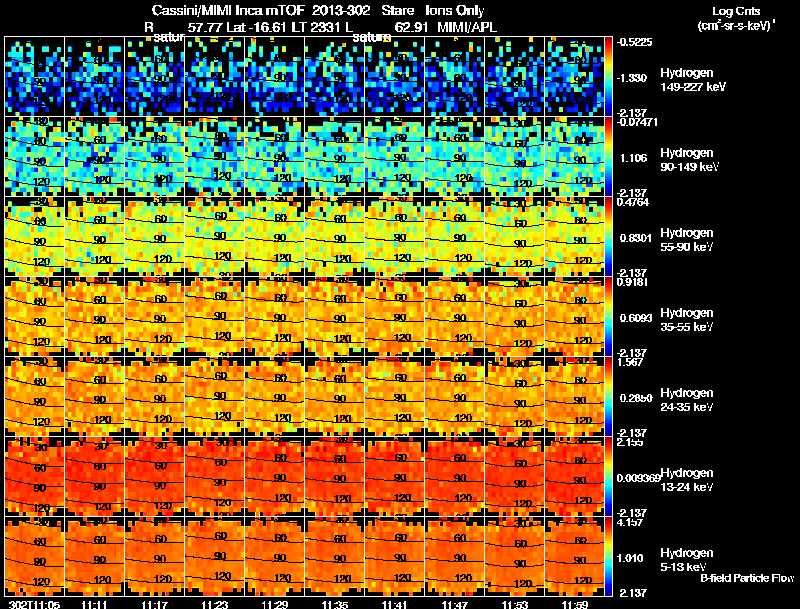
Task: Select the 302T11:05 start time label
Action: click(34, 604)
